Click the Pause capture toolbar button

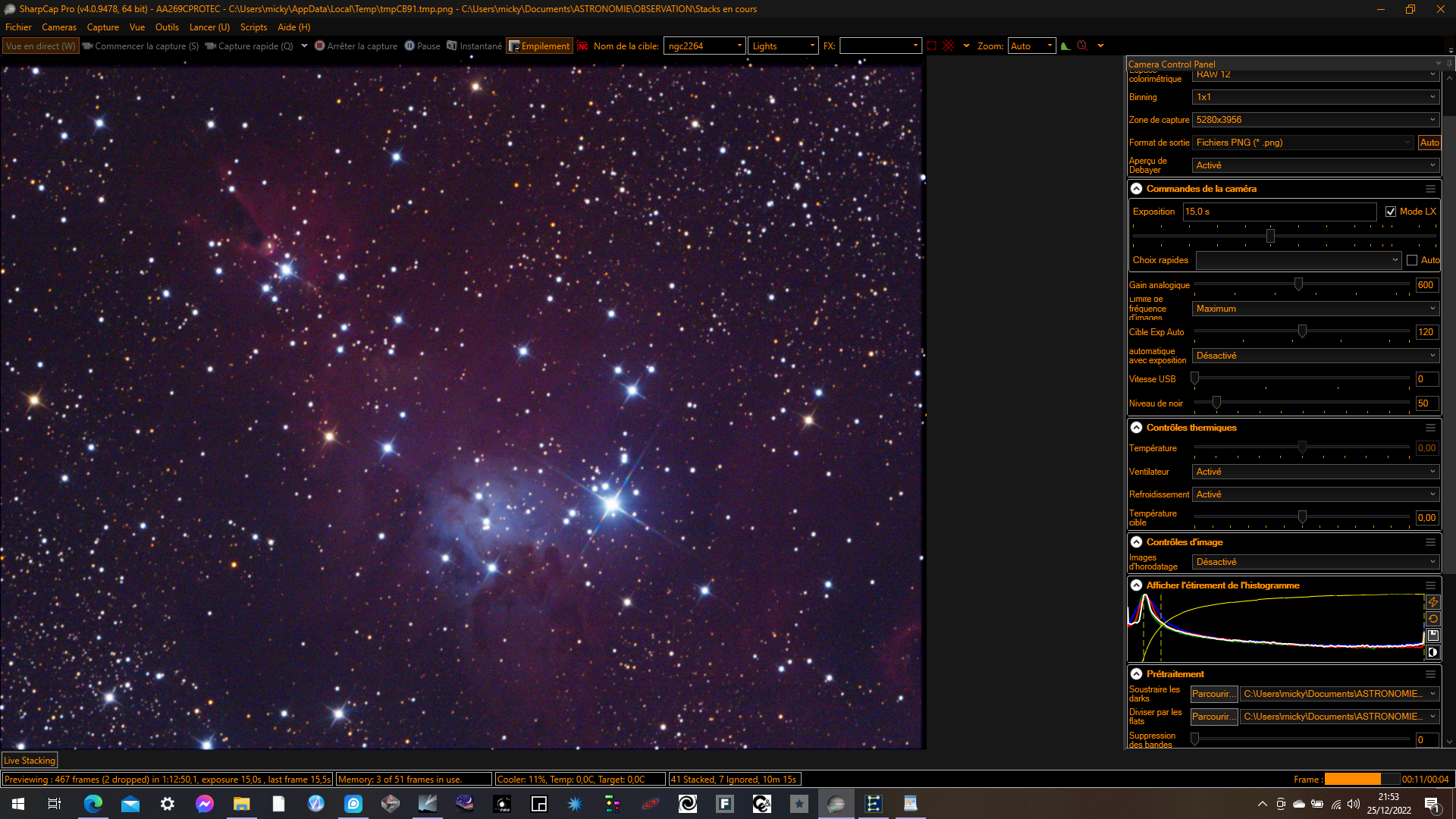422,46
